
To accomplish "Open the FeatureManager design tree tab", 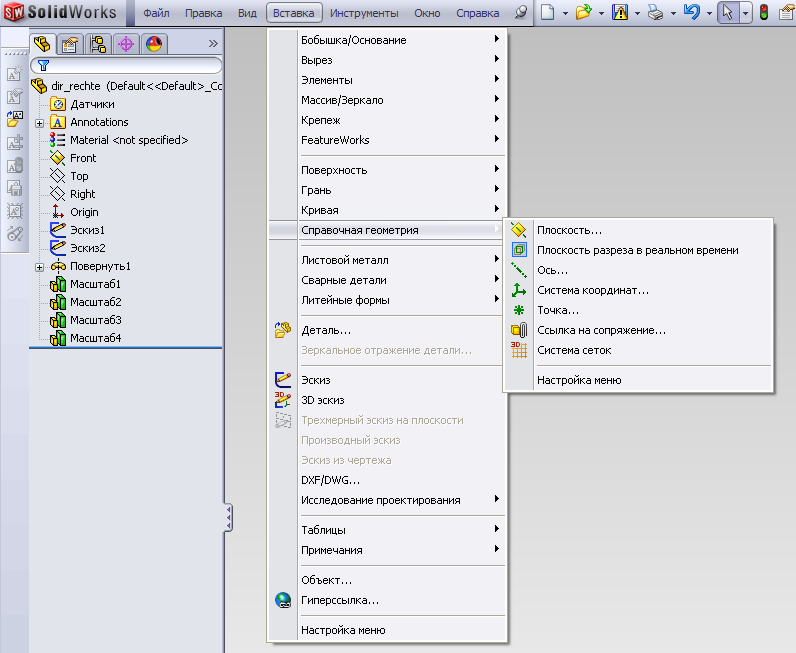I will pos(42,44).
